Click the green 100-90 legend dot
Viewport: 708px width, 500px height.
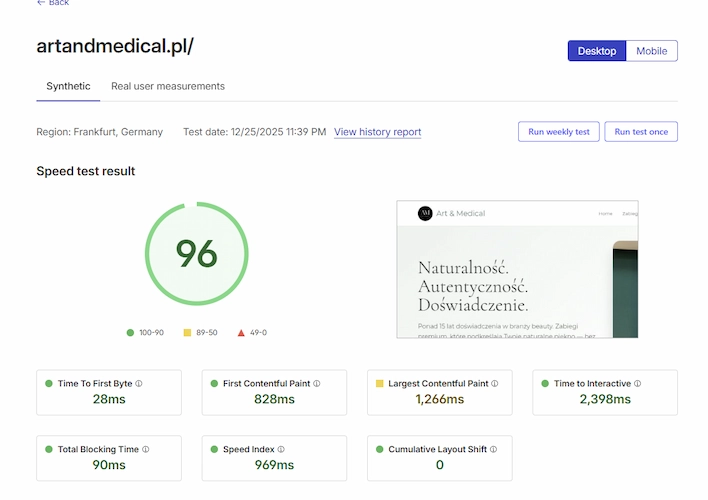[x=130, y=332]
